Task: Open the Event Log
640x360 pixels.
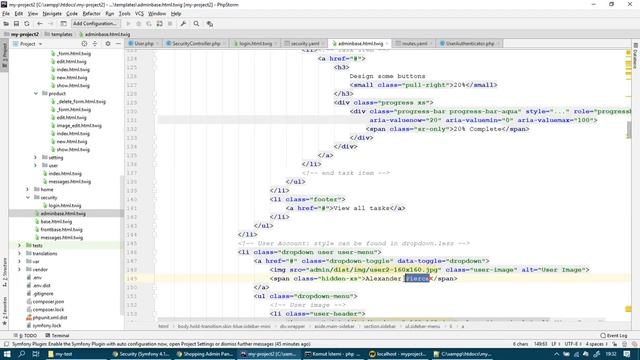Action: click(x=614, y=336)
